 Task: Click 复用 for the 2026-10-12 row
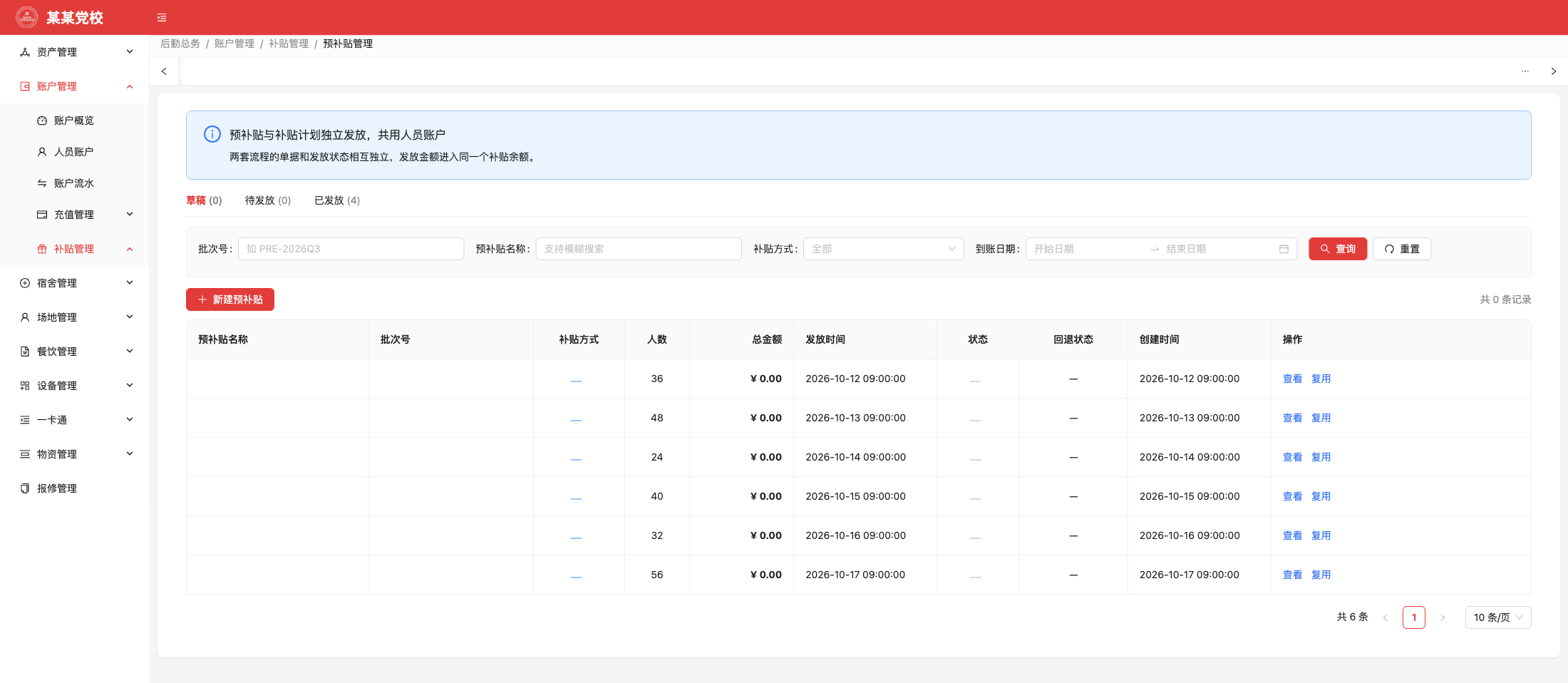point(1321,379)
